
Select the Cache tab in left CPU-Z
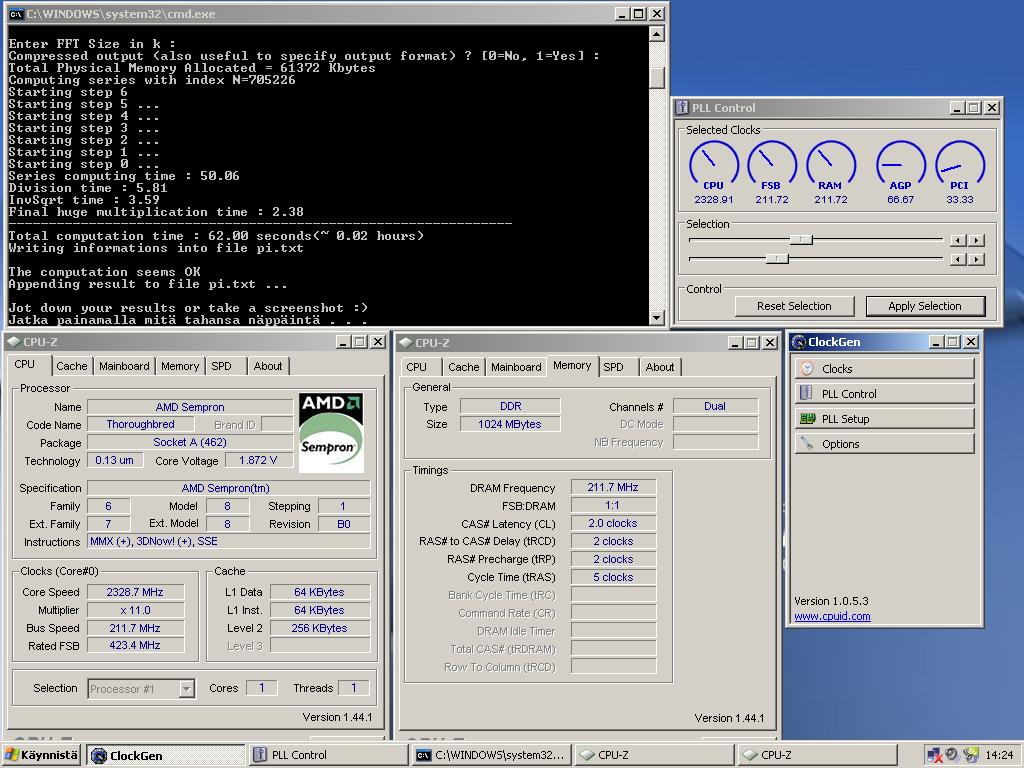(72, 366)
